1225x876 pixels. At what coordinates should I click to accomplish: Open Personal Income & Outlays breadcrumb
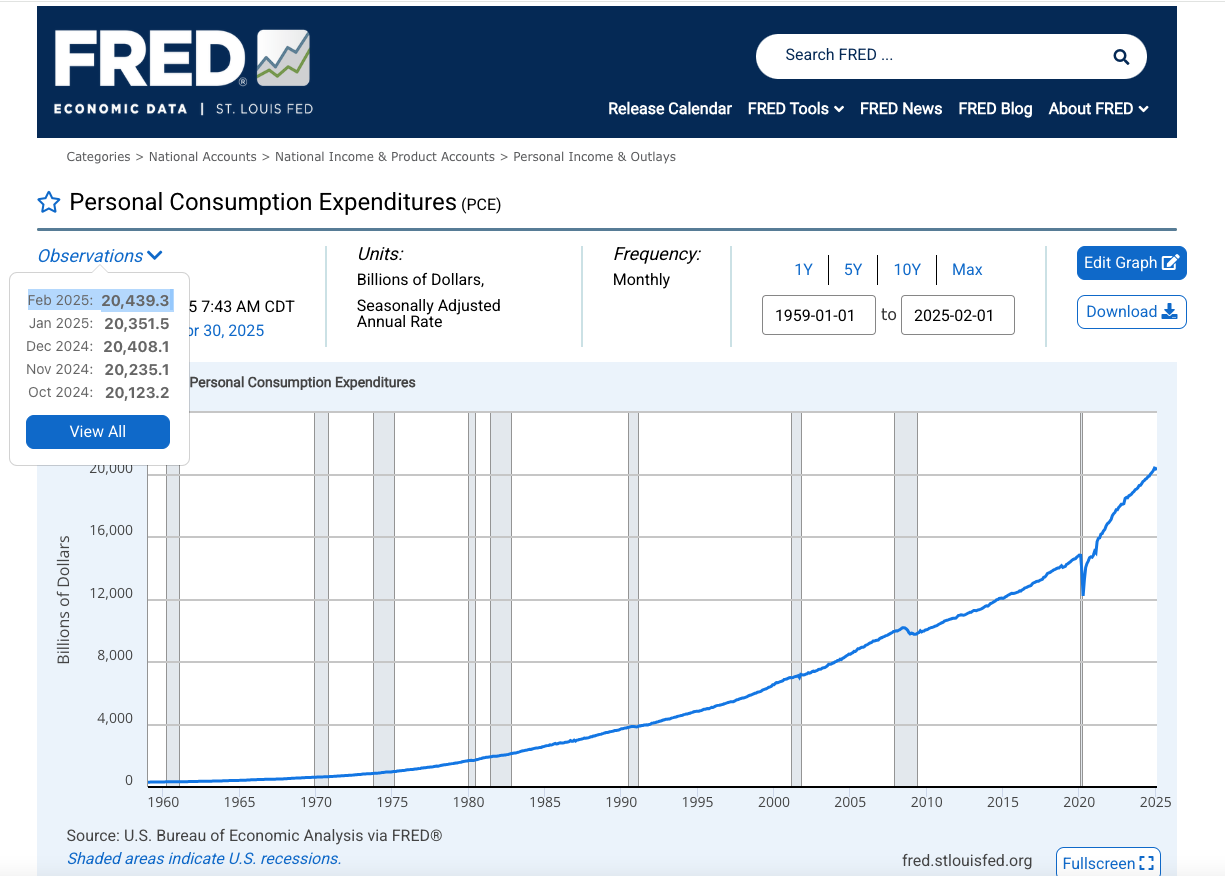tap(595, 157)
